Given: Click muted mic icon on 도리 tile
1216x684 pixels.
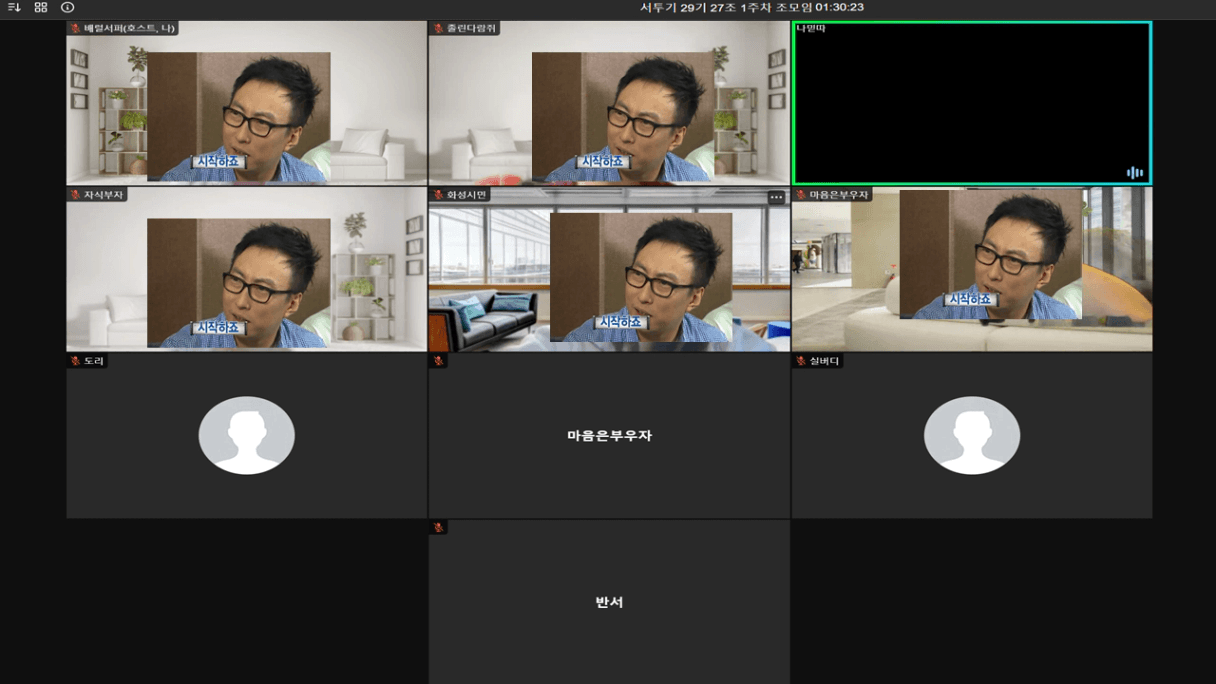Looking at the screenshot, I should click(x=75, y=361).
